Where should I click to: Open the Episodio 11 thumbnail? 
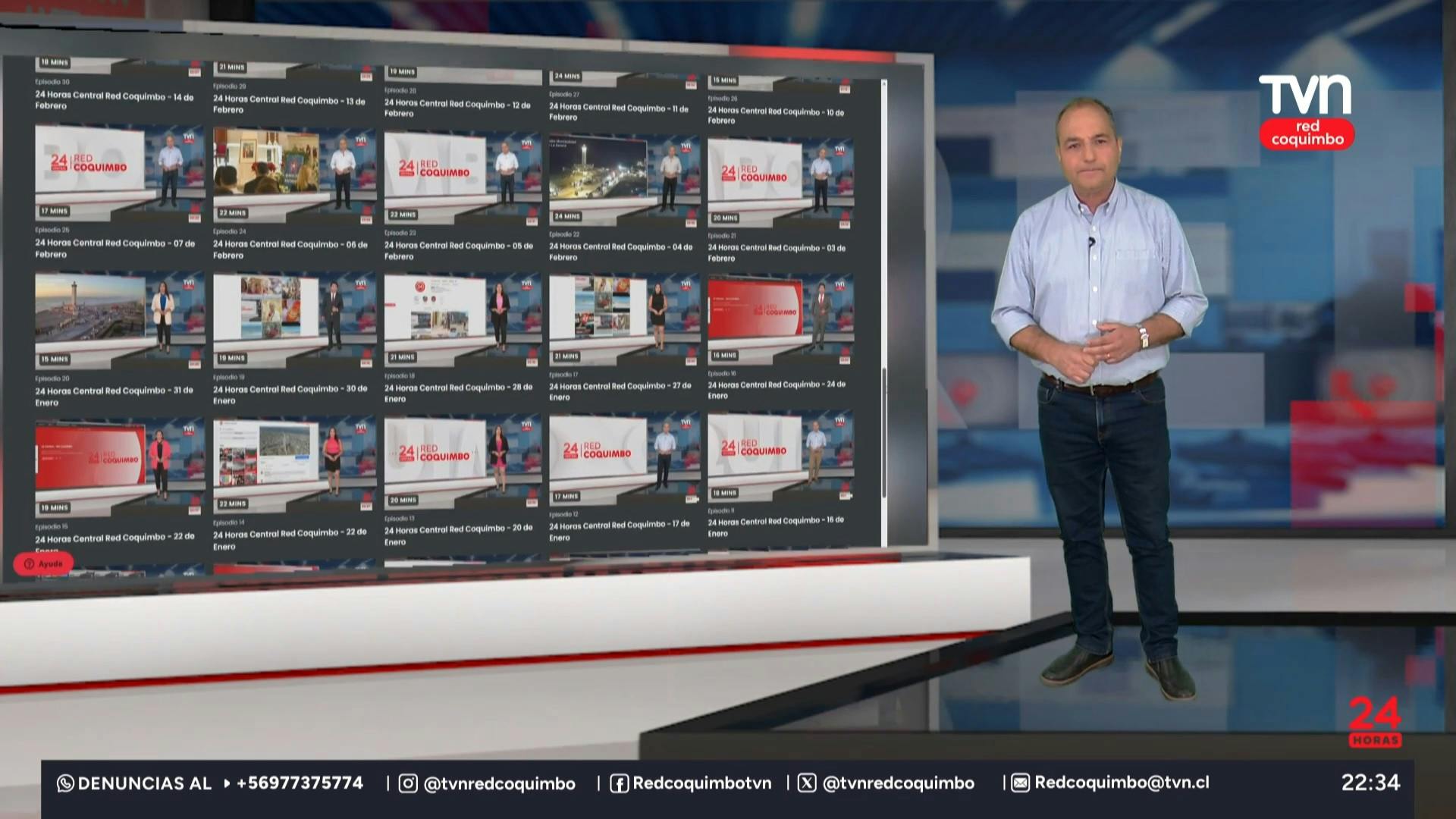(780, 457)
